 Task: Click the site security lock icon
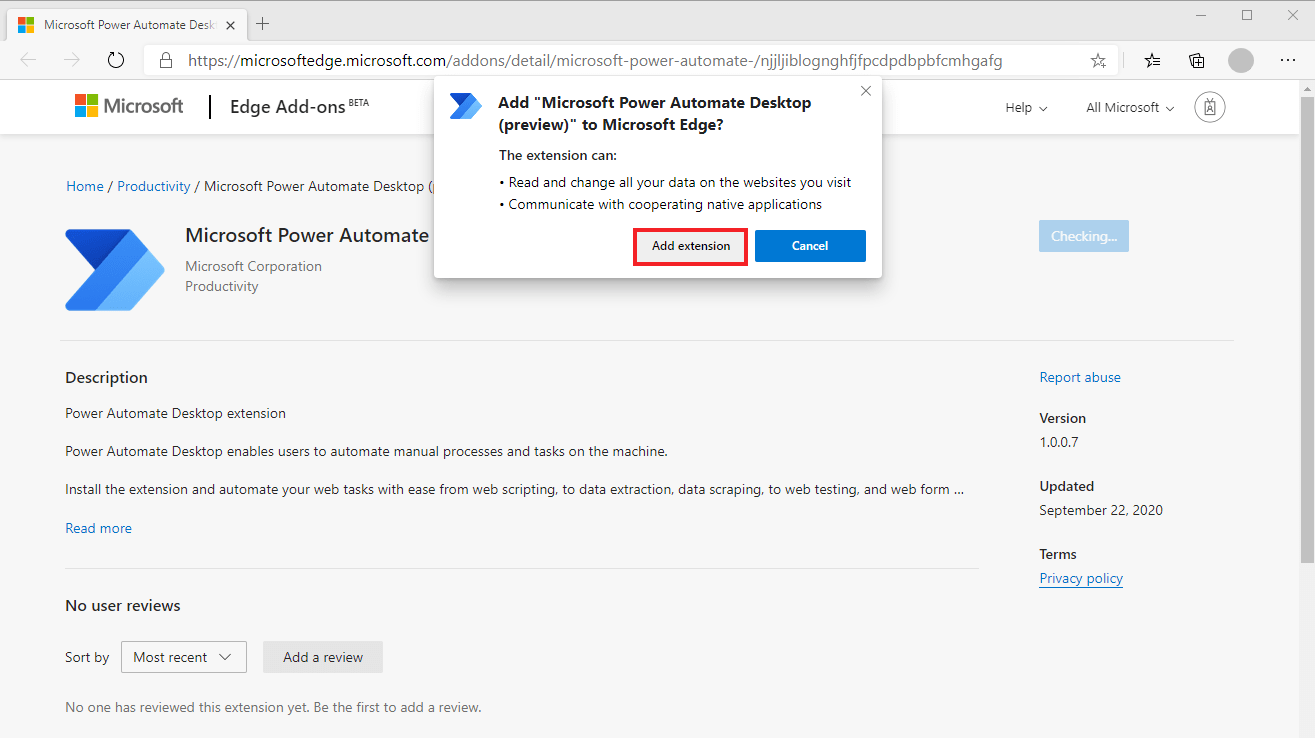point(166,59)
